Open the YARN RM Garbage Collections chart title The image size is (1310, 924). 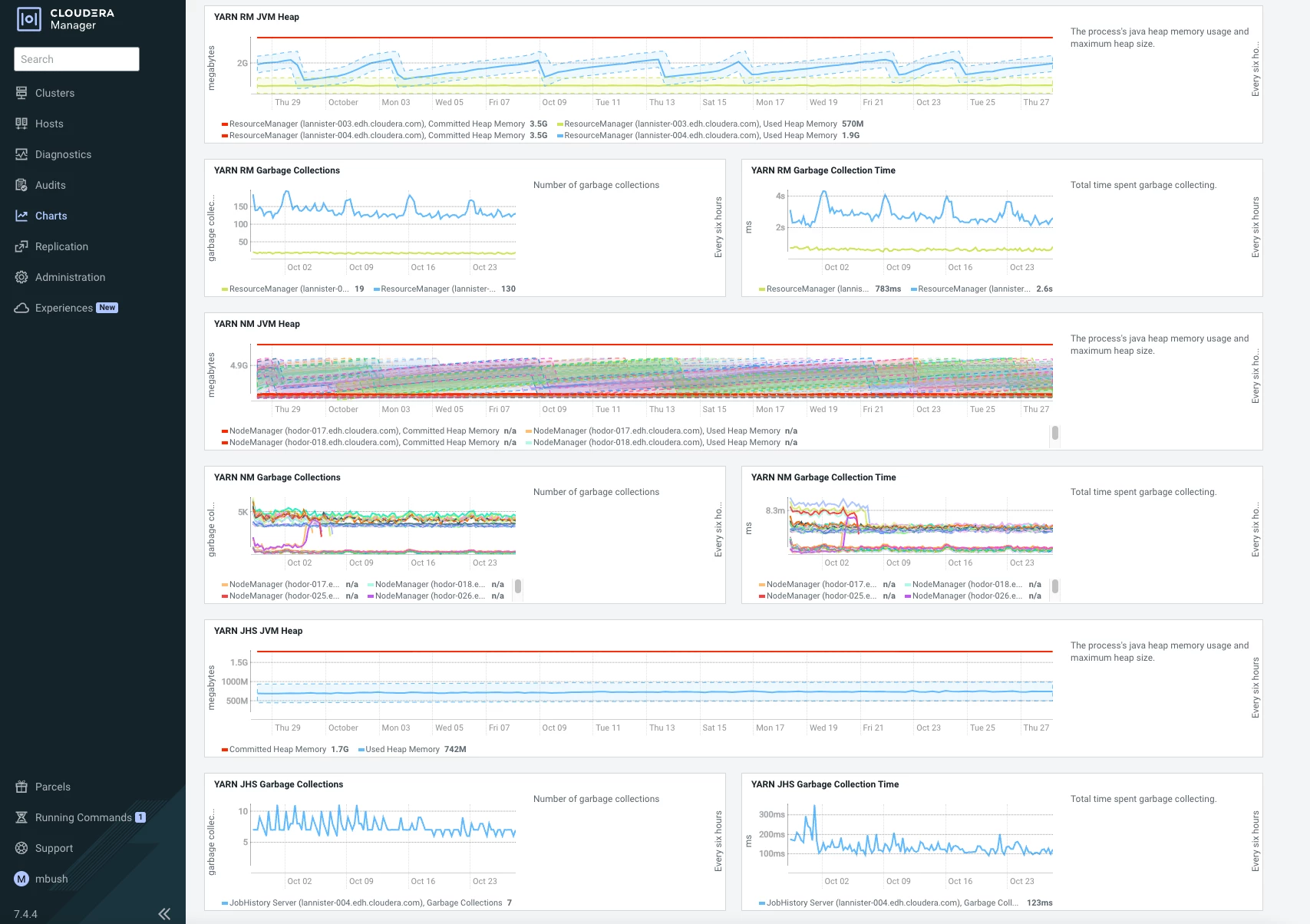coord(277,170)
